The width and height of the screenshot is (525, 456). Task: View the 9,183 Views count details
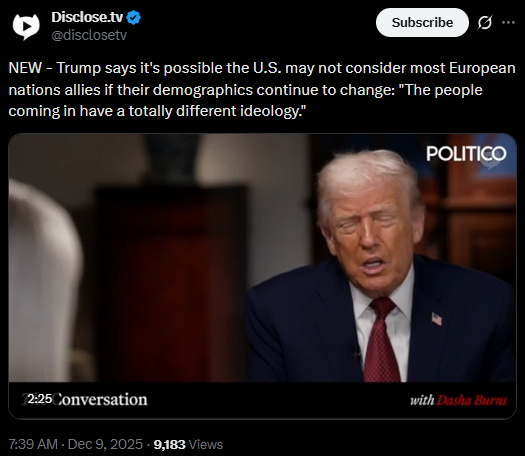188,444
